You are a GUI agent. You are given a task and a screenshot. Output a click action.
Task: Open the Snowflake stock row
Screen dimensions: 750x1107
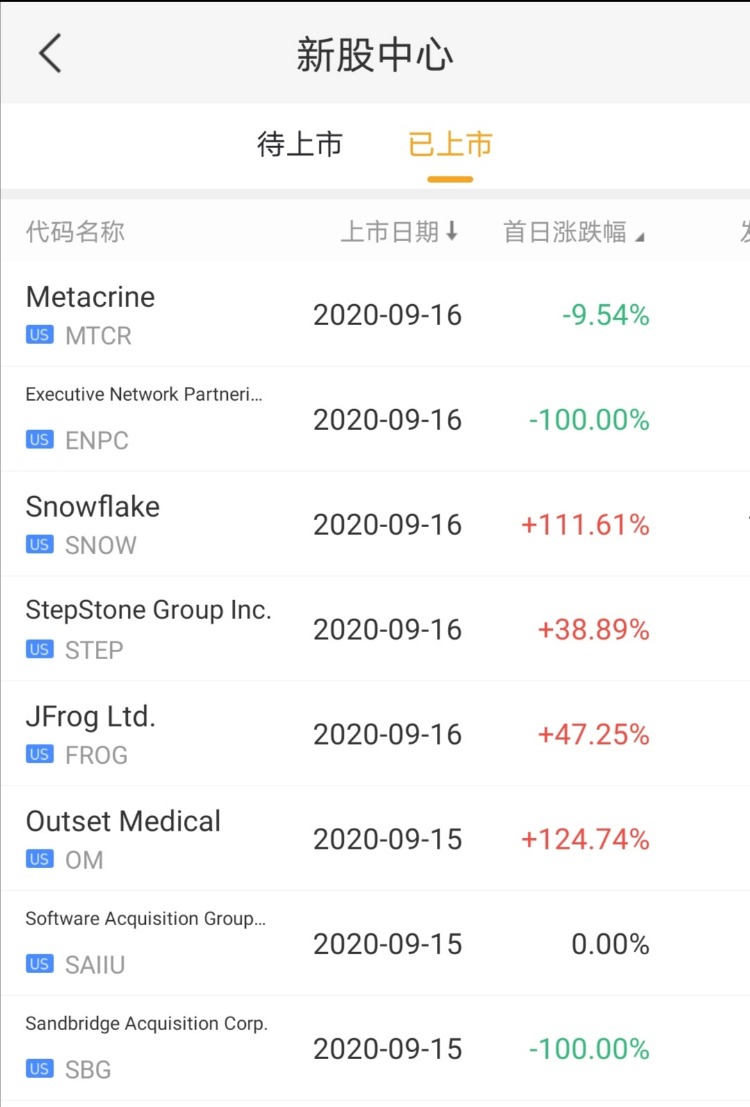93,507
